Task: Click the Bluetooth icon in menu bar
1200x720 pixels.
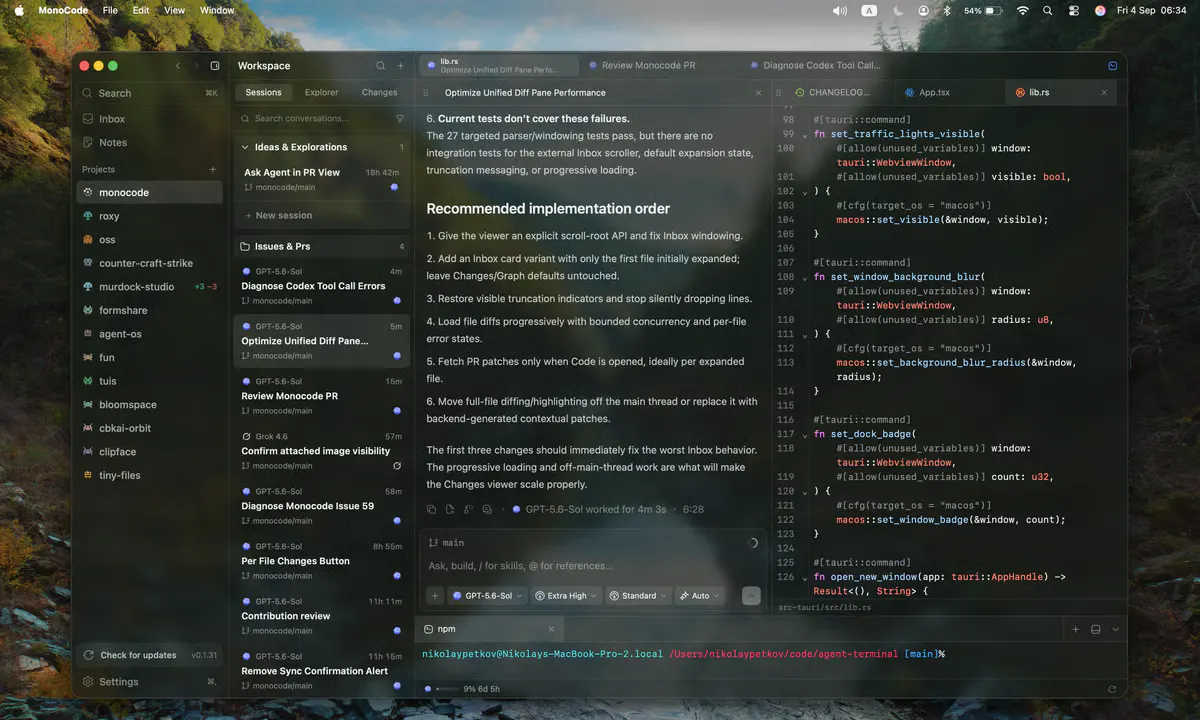Action: point(948,10)
